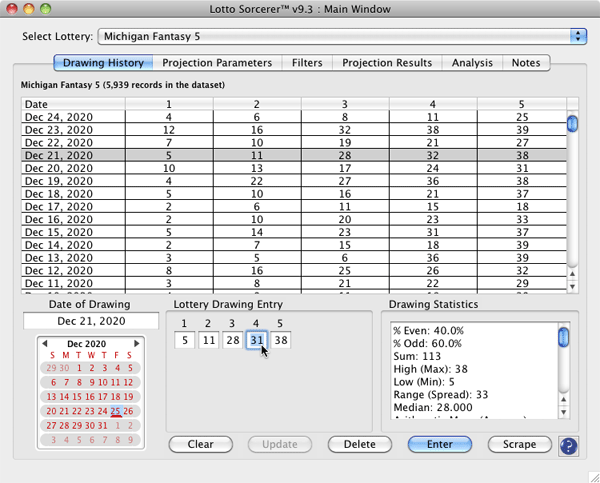Screen dimensions: 600x483
Task: Open the Filters tab
Action: tap(307, 63)
